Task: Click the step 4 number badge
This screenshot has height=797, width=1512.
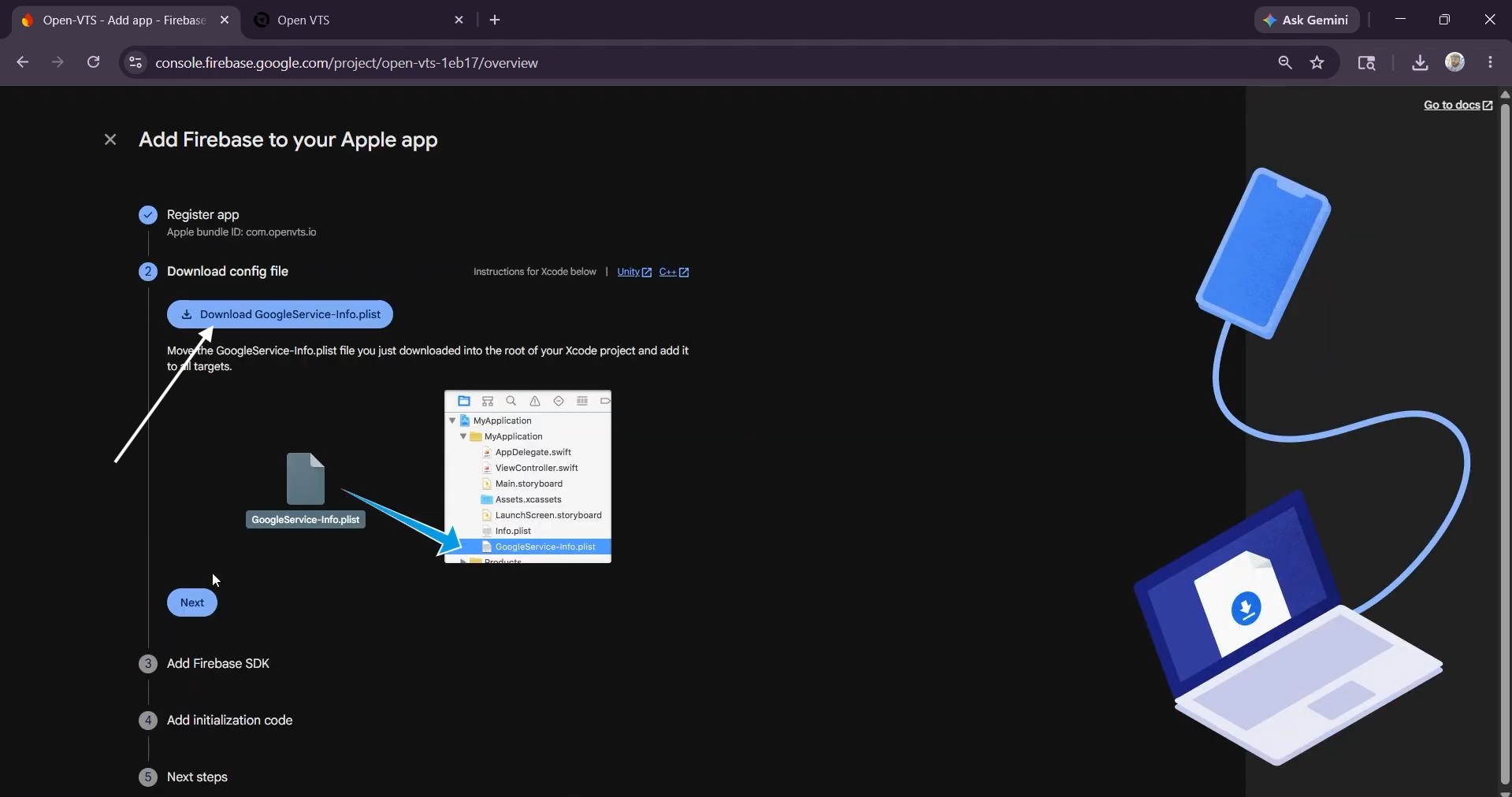Action: click(x=148, y=720)
